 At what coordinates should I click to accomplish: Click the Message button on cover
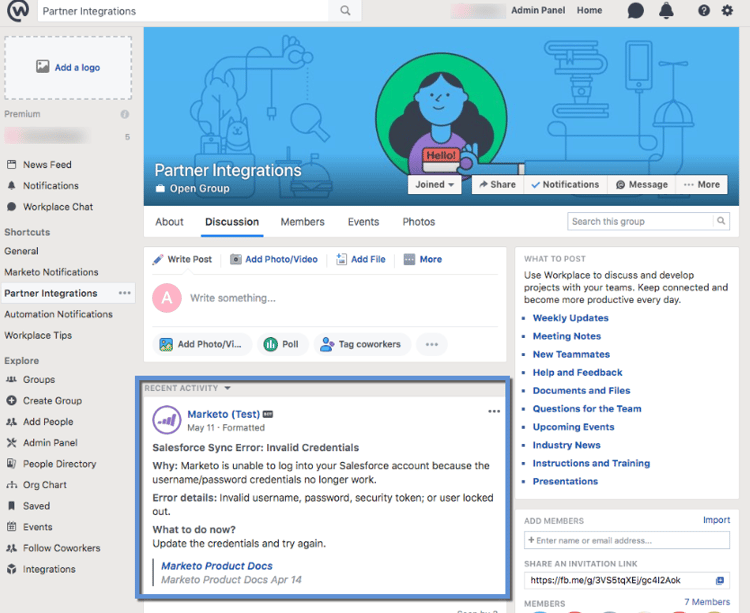point(642,185)
